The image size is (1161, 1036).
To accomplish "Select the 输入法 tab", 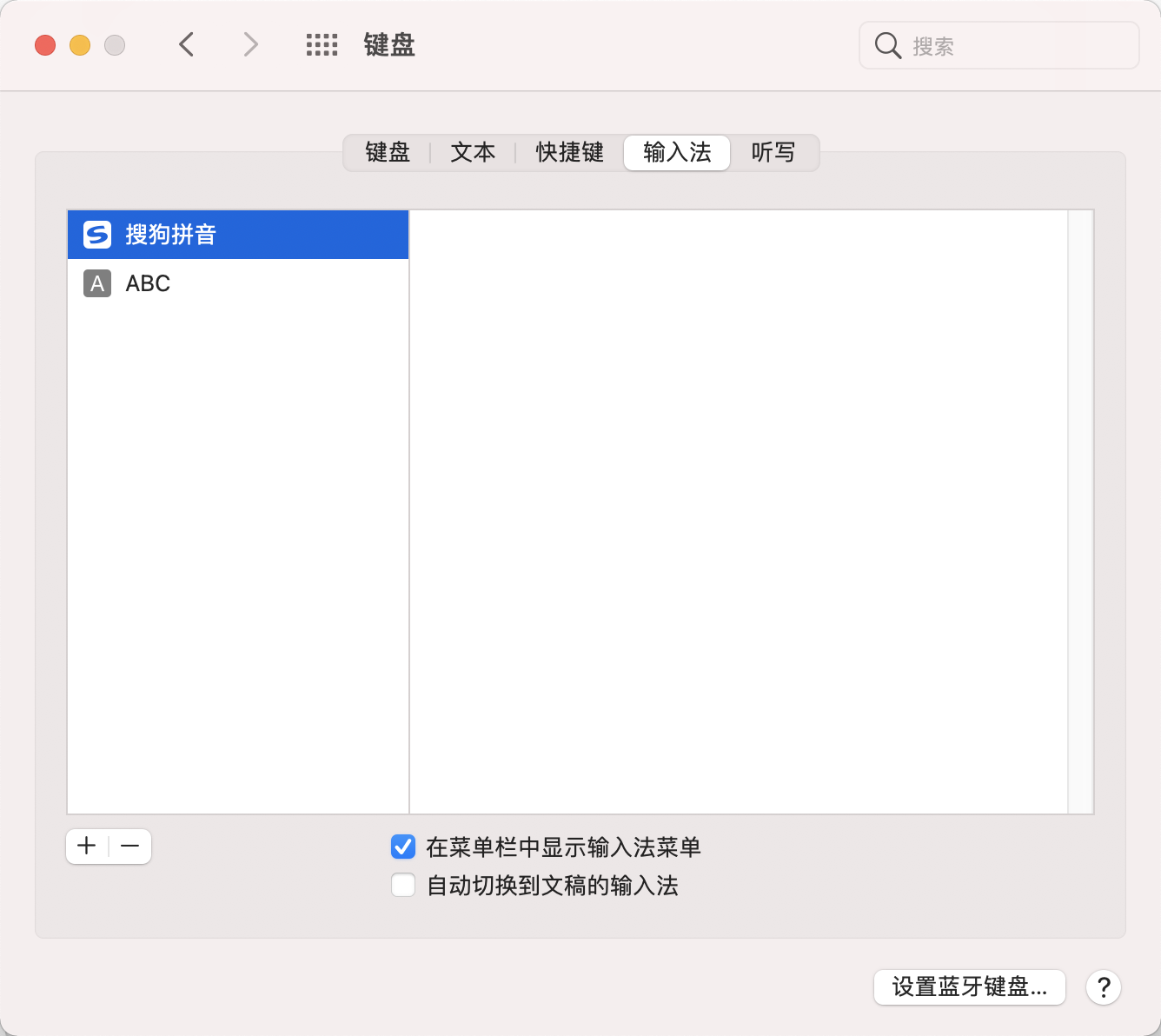I will click(677, 153).
